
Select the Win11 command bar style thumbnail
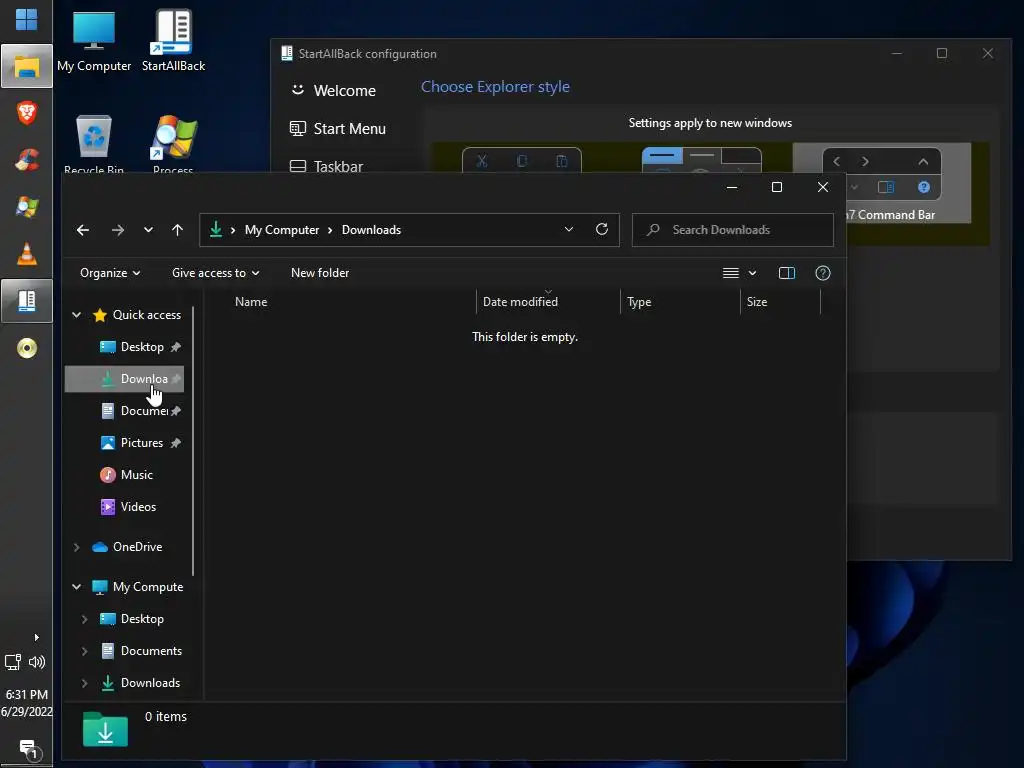click(522, 160)
